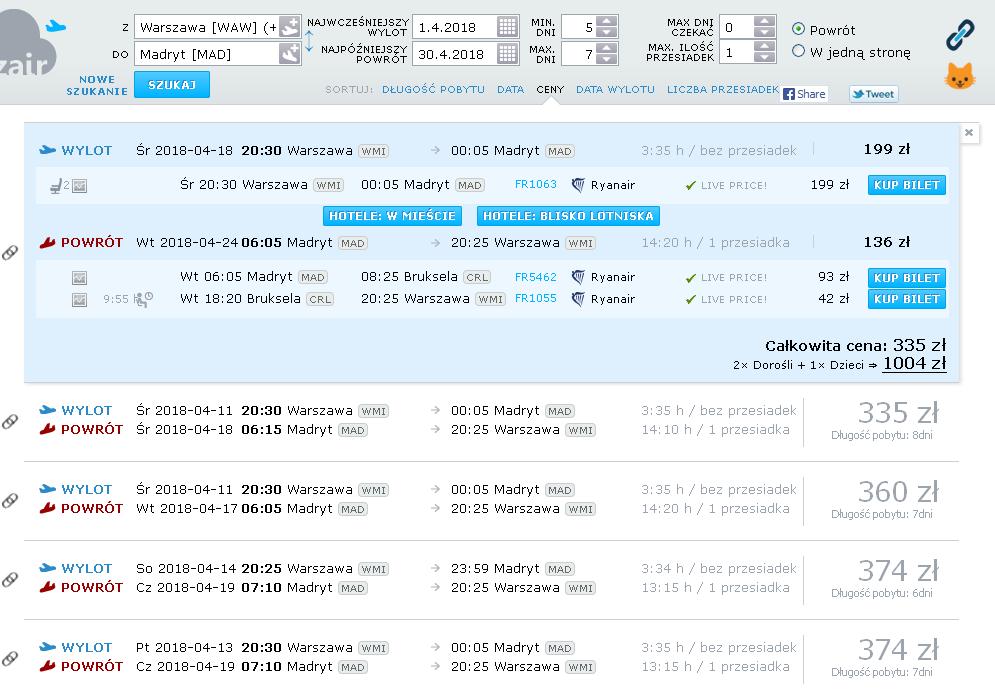
Task: Click the orange cat face icon
Action: tap(959, 77)
